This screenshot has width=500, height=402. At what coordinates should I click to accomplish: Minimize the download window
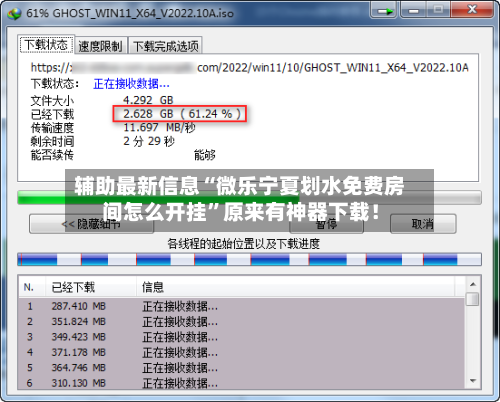coord(413,11)
